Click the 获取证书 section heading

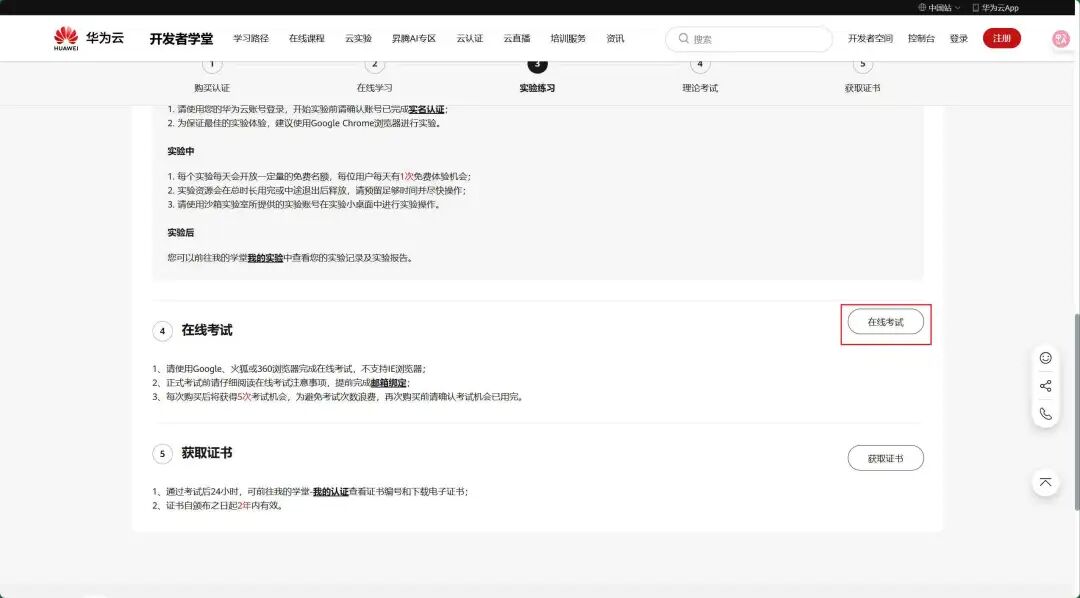(207, 453)
